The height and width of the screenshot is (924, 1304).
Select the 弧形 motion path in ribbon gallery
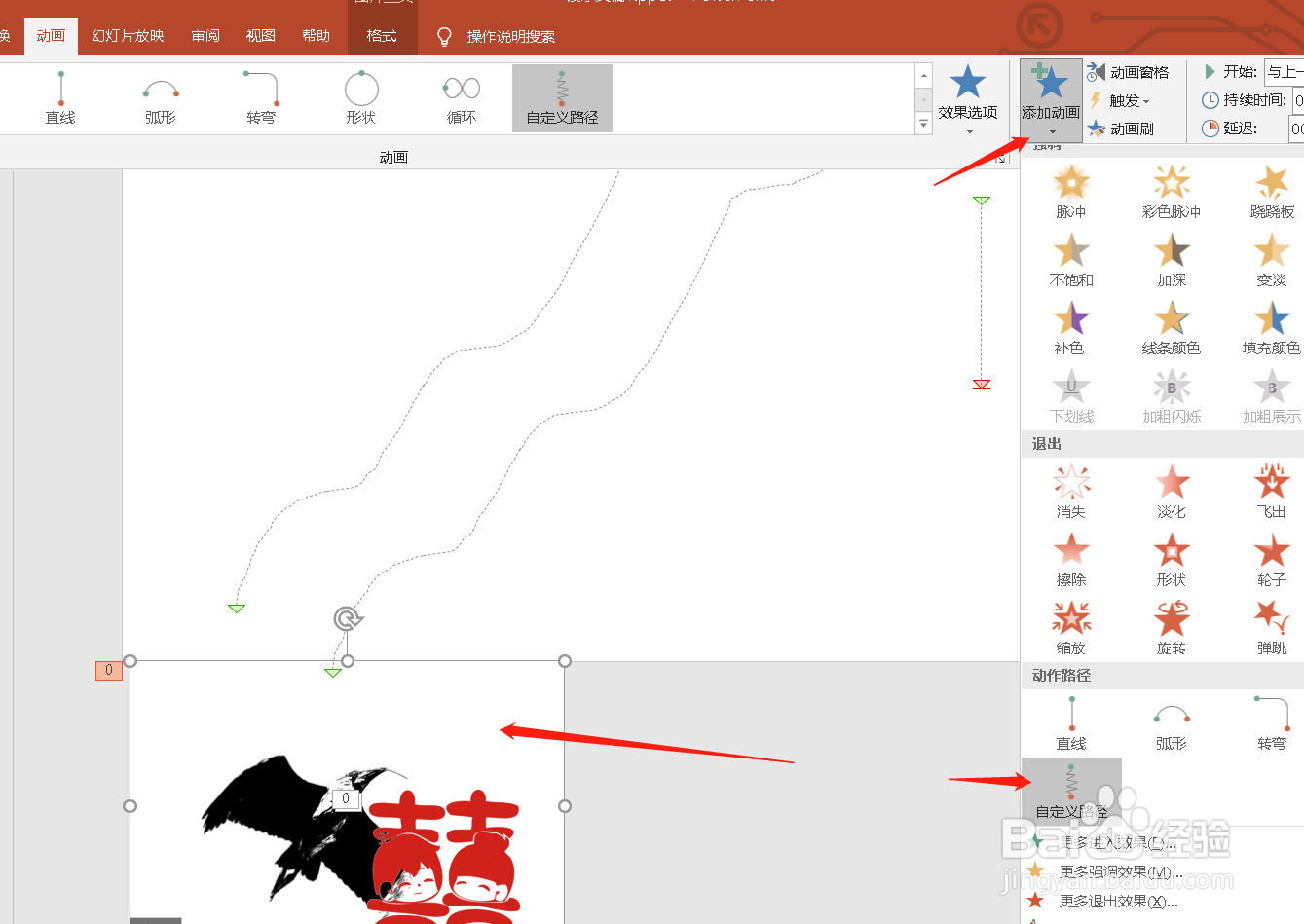click(x=161, y=98)
